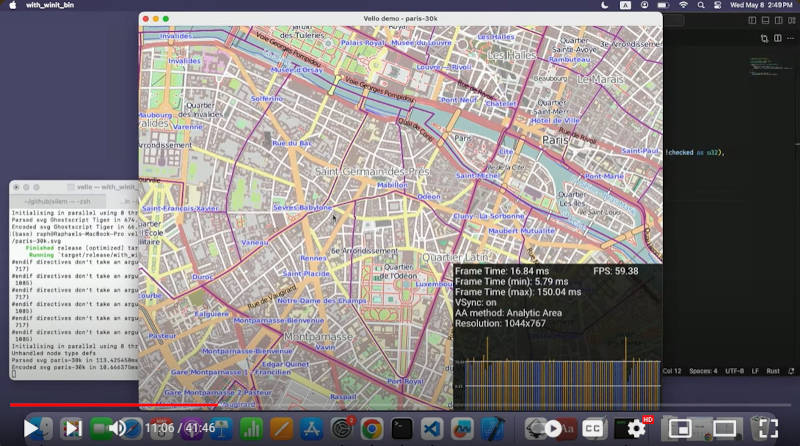Split the VS Code editor right
This screenshot has height=446, width=800.
pyautogui.click(x=778, y=38)
